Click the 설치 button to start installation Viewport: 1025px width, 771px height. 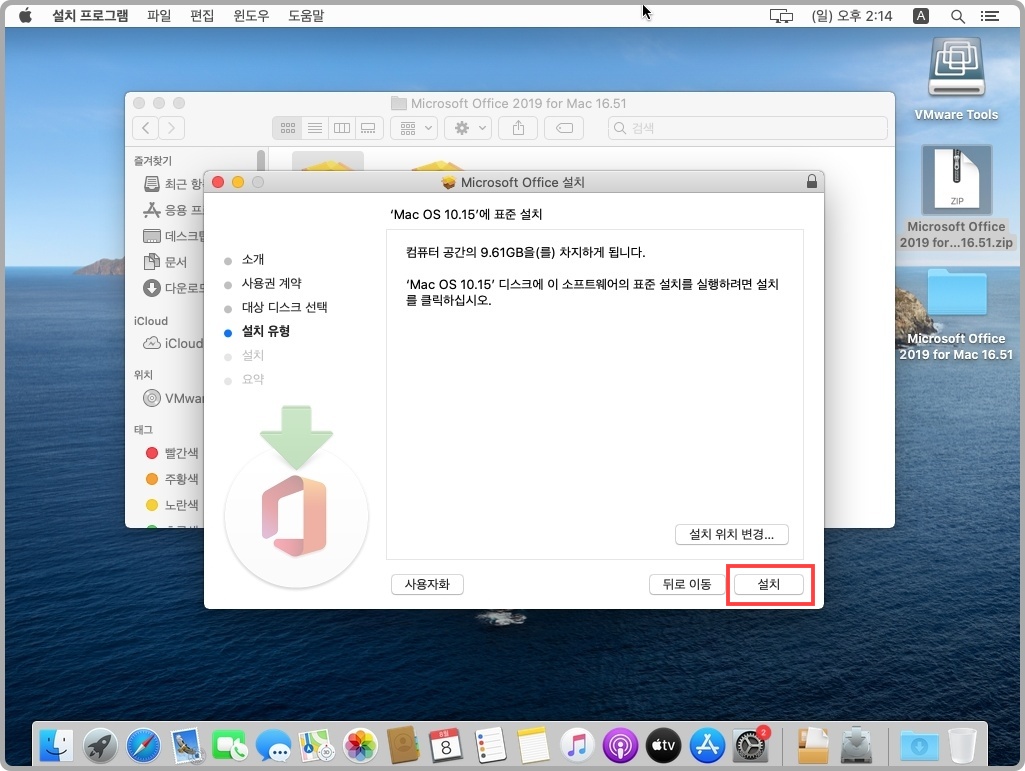769,584
